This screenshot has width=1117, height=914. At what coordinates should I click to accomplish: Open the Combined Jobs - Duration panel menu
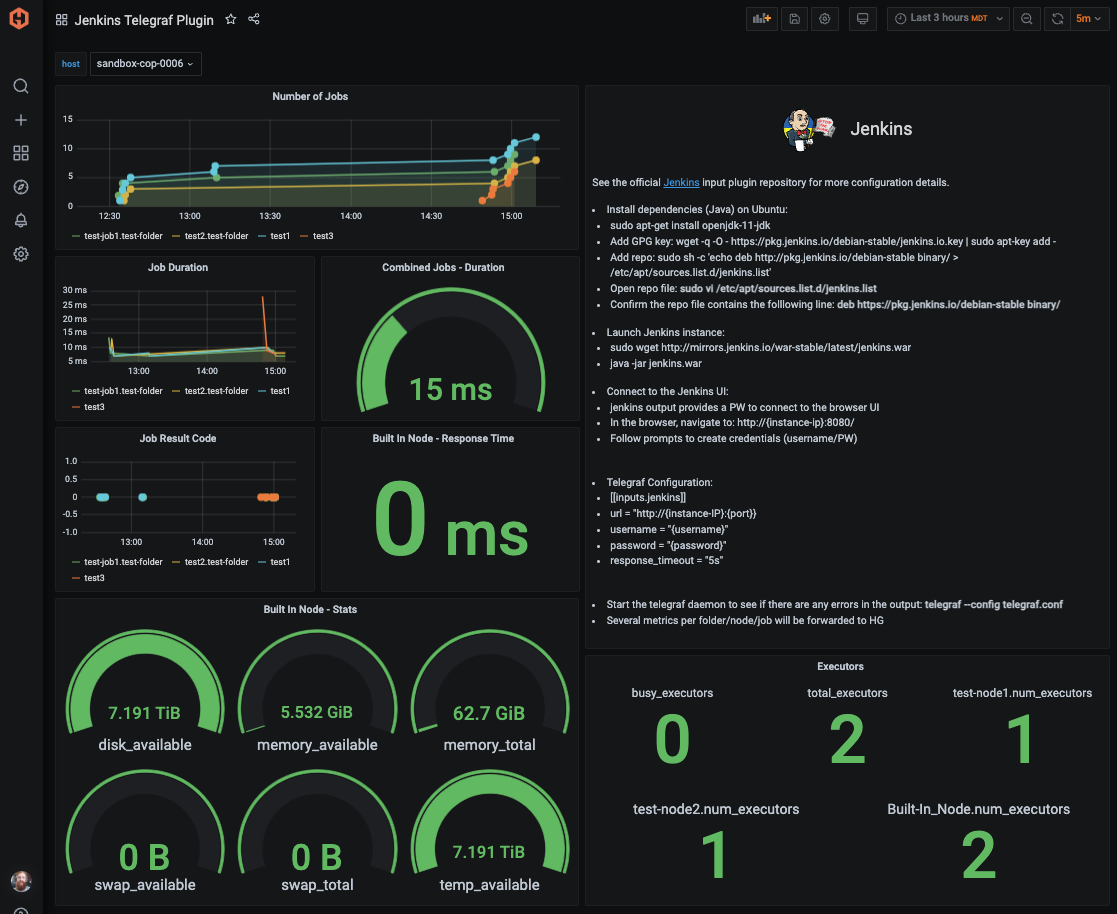click(x=443, y=267)
